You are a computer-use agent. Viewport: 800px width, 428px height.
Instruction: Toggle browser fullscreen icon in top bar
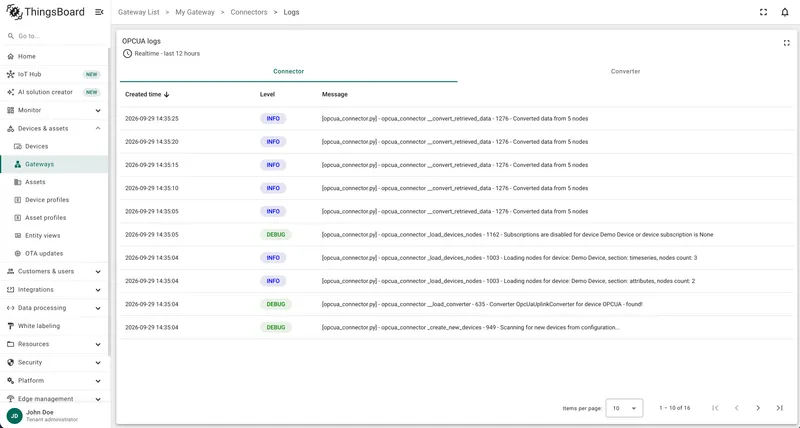pos(763,12)
